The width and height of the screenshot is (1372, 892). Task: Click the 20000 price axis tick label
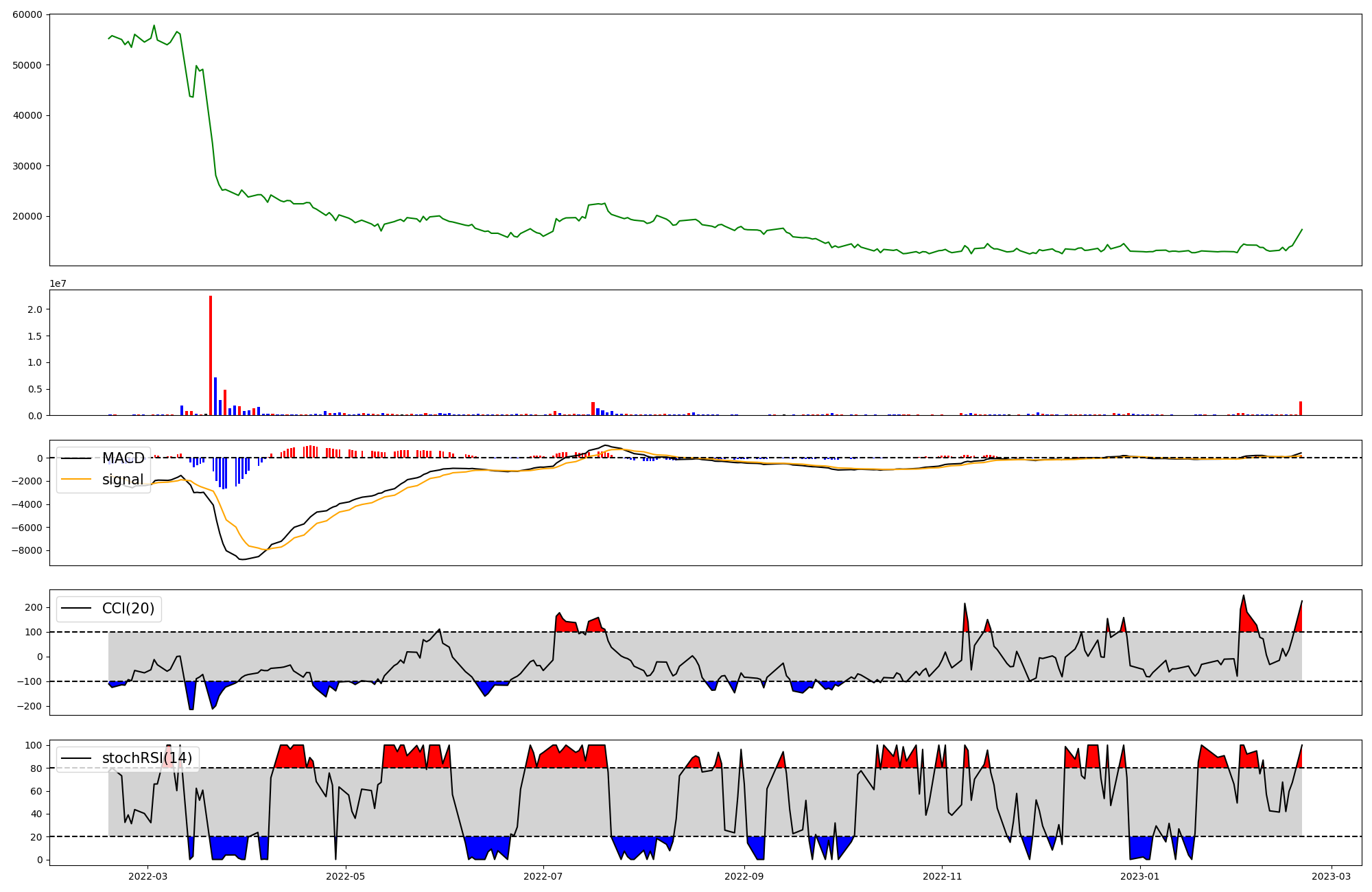click(x=27, y=217)
